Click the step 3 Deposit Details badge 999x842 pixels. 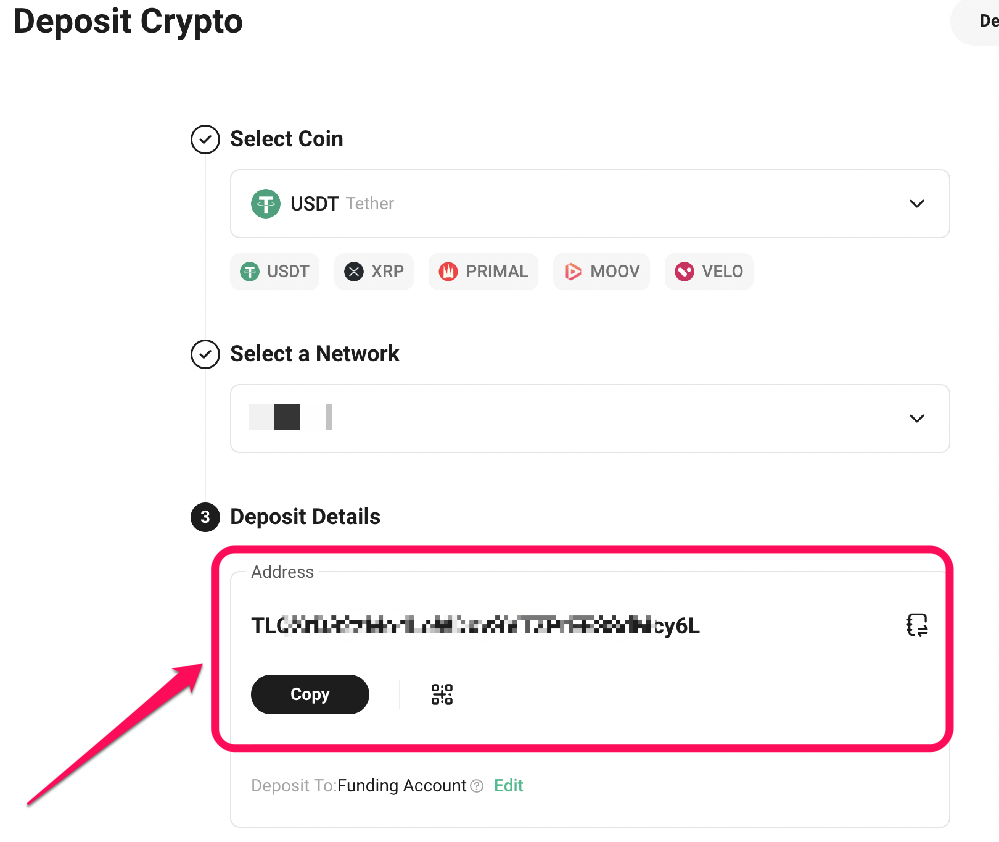tap(205, 517)
